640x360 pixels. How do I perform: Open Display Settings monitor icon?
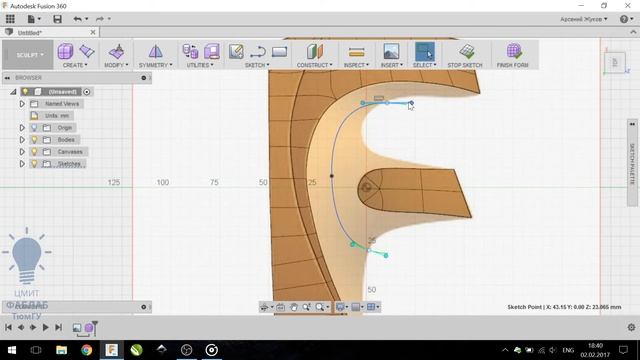click(340, 307)
